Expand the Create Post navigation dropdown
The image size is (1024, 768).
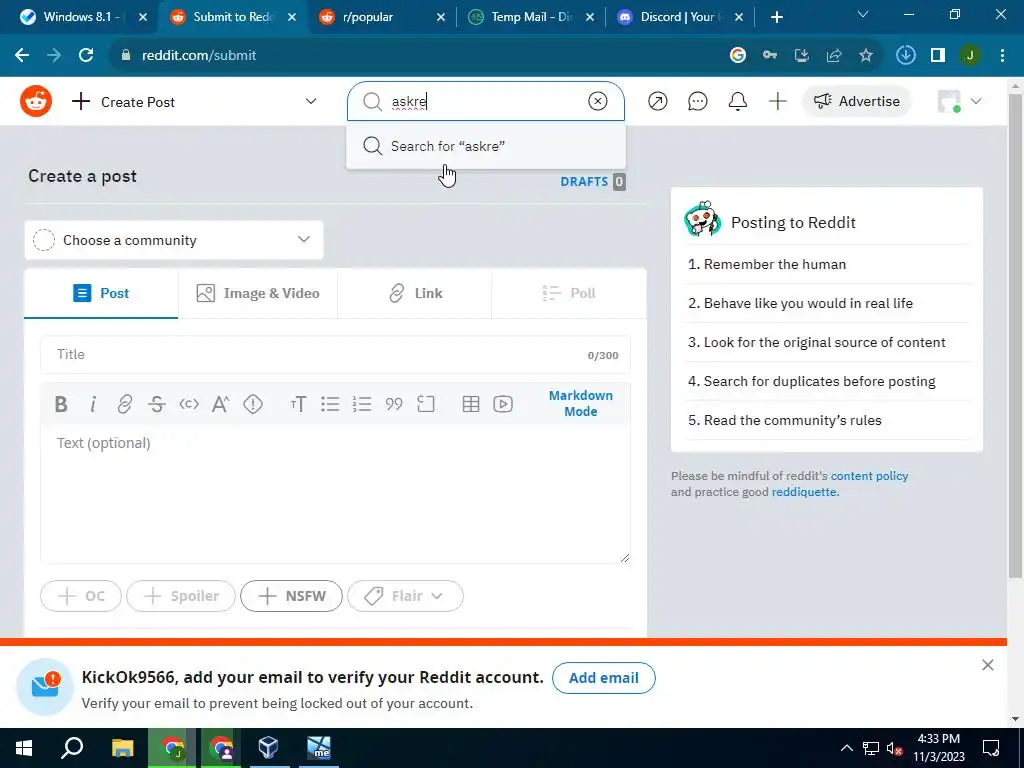[x=311, y=101]
